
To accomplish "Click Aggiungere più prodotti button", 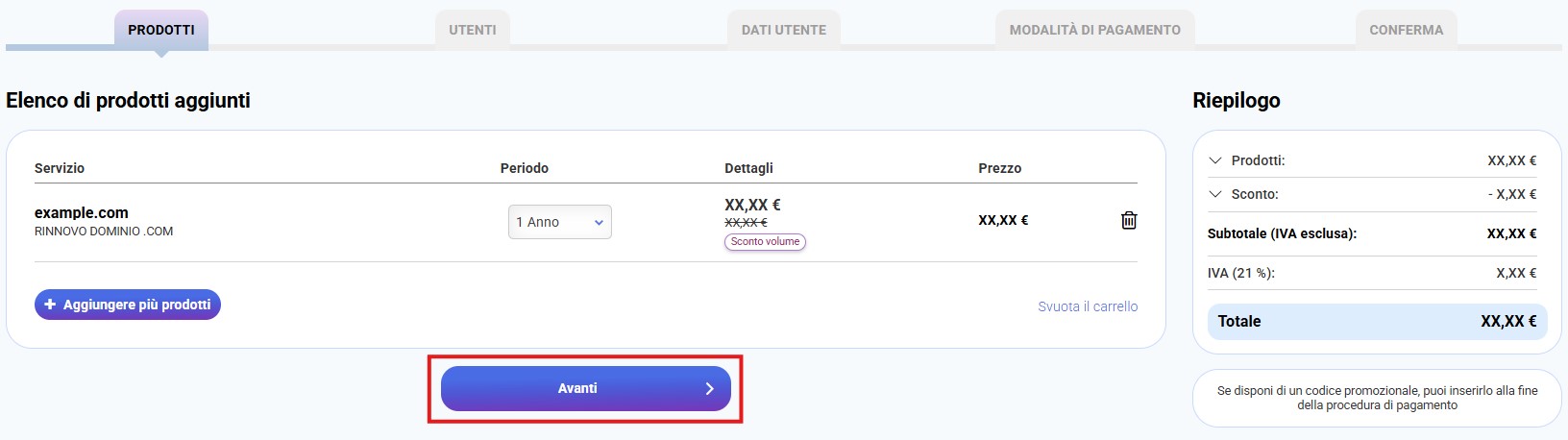I will tap(128, 305).
